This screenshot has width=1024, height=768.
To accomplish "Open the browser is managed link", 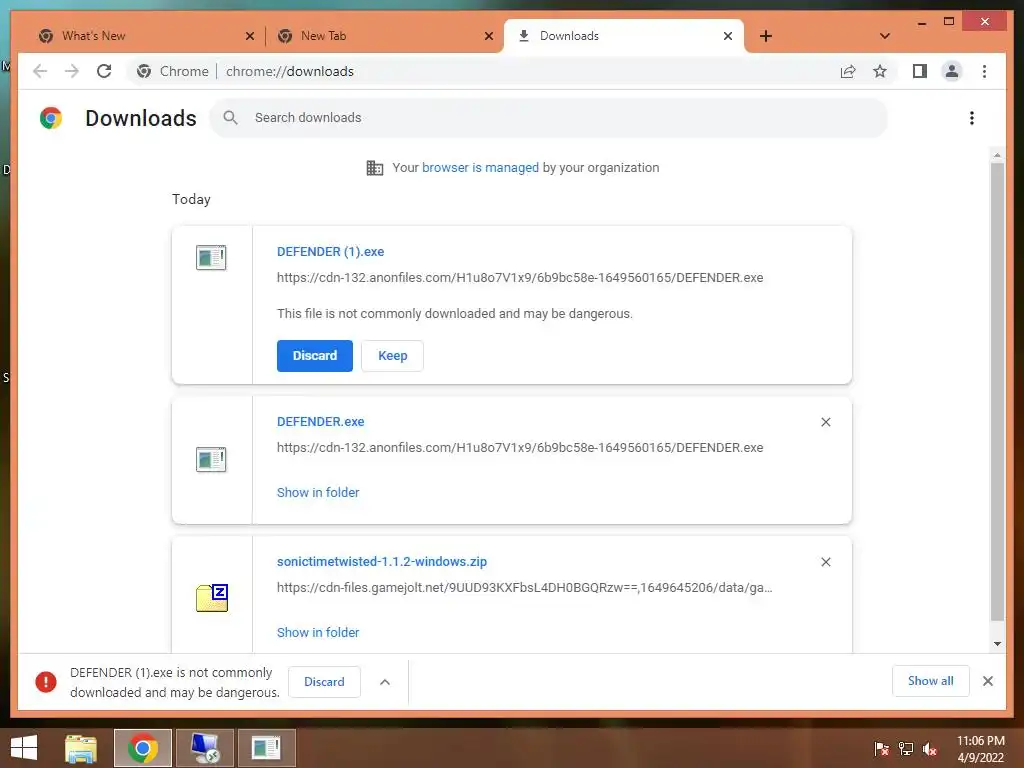I will click(x=480, y=168).
